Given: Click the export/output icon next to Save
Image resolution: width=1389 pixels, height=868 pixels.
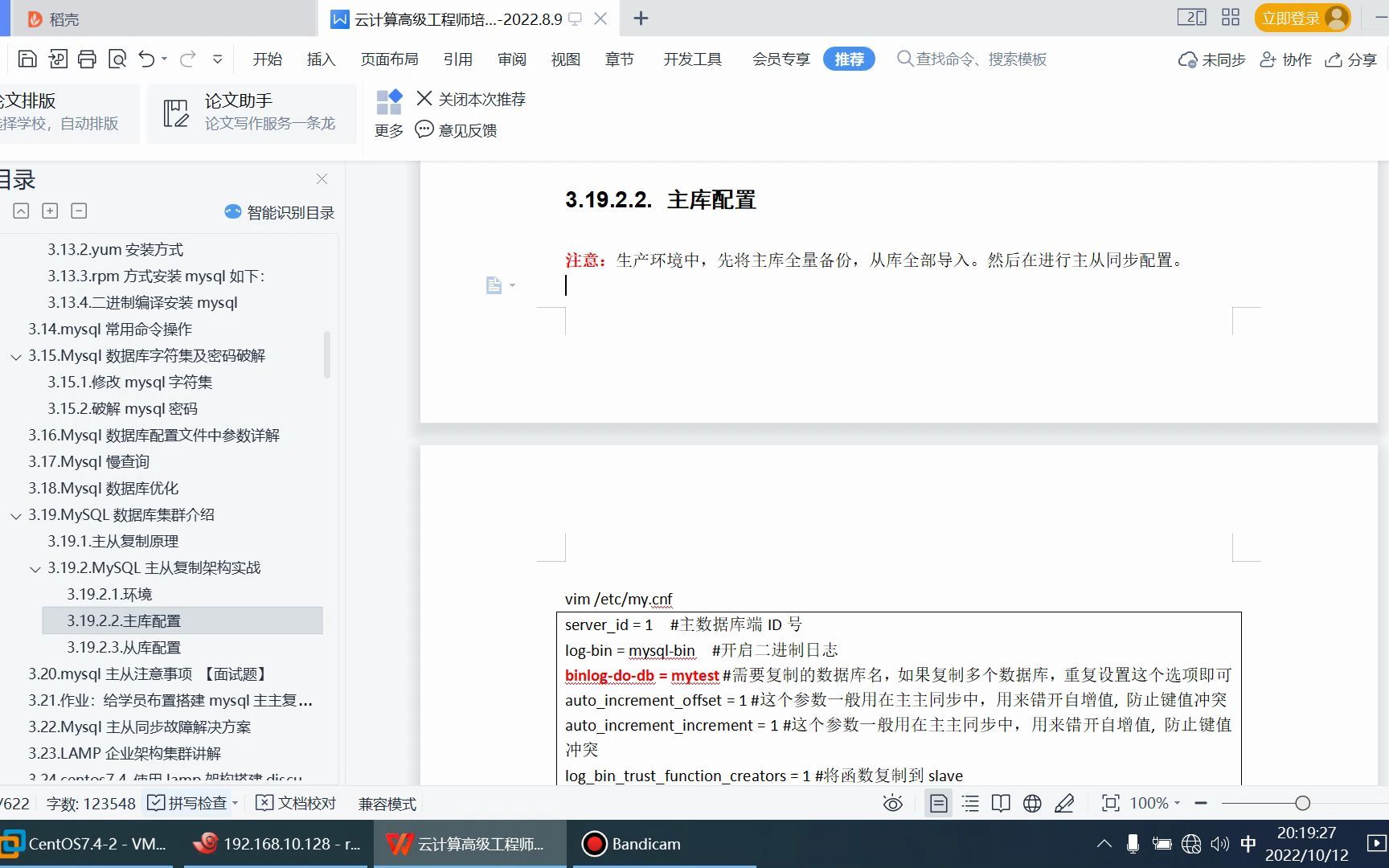Looking at the screenshot, I should point(58,59).
